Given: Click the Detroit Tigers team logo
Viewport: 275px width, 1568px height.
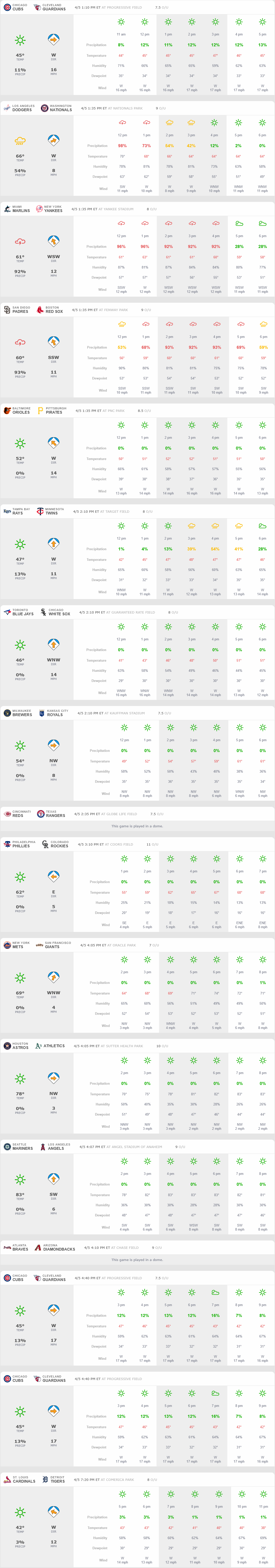Looking at the screenshot, I should tap(45, 1479).
